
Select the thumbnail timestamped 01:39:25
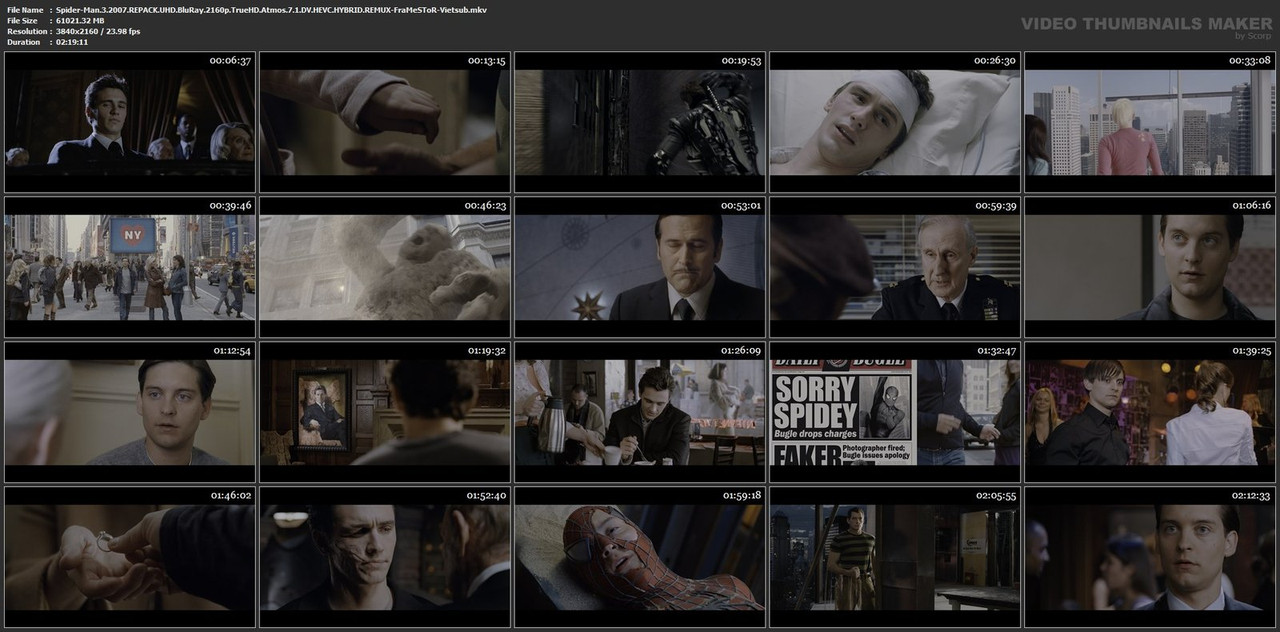point(1150,412)
